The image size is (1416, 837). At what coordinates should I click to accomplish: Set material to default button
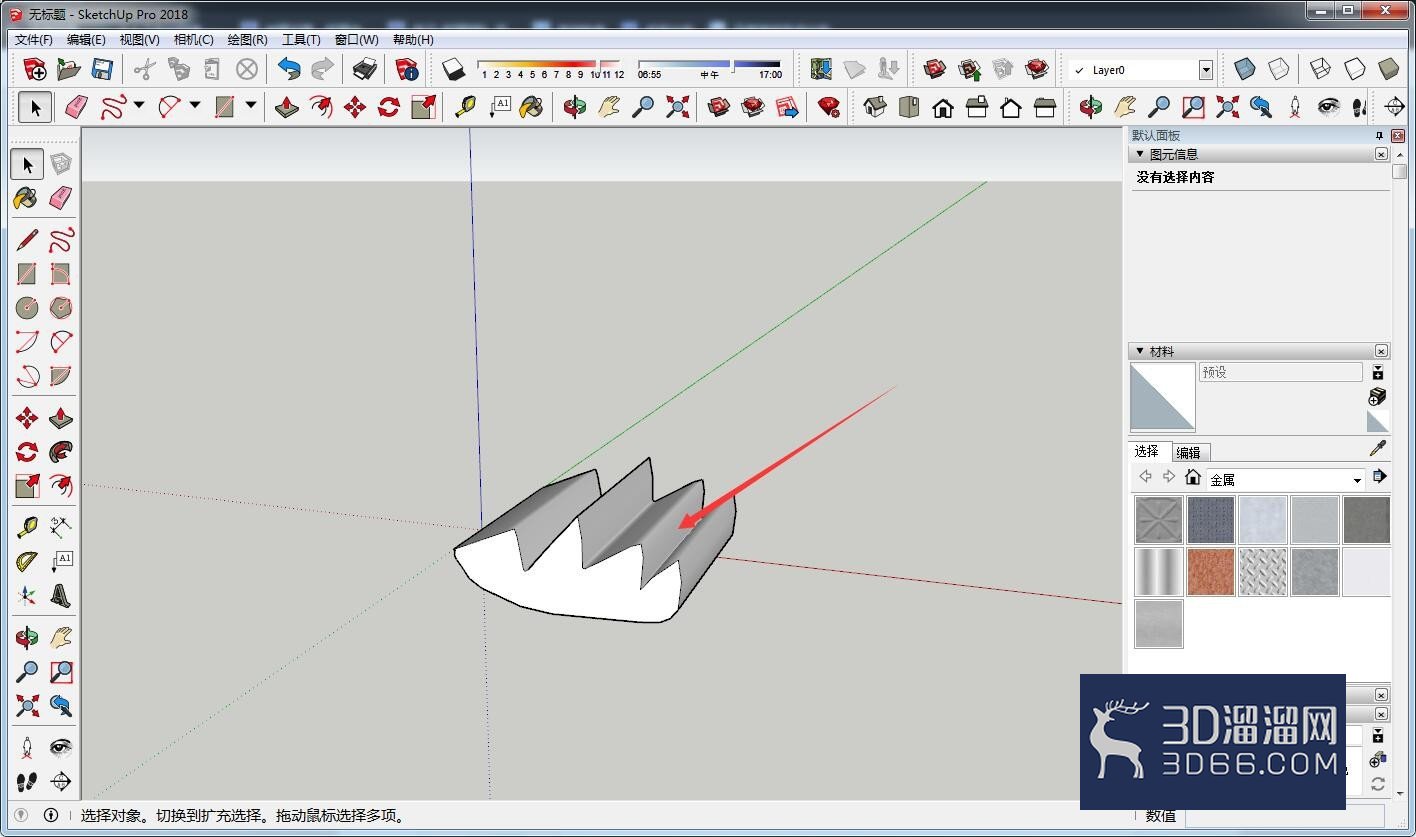(x=1378, y=421)
